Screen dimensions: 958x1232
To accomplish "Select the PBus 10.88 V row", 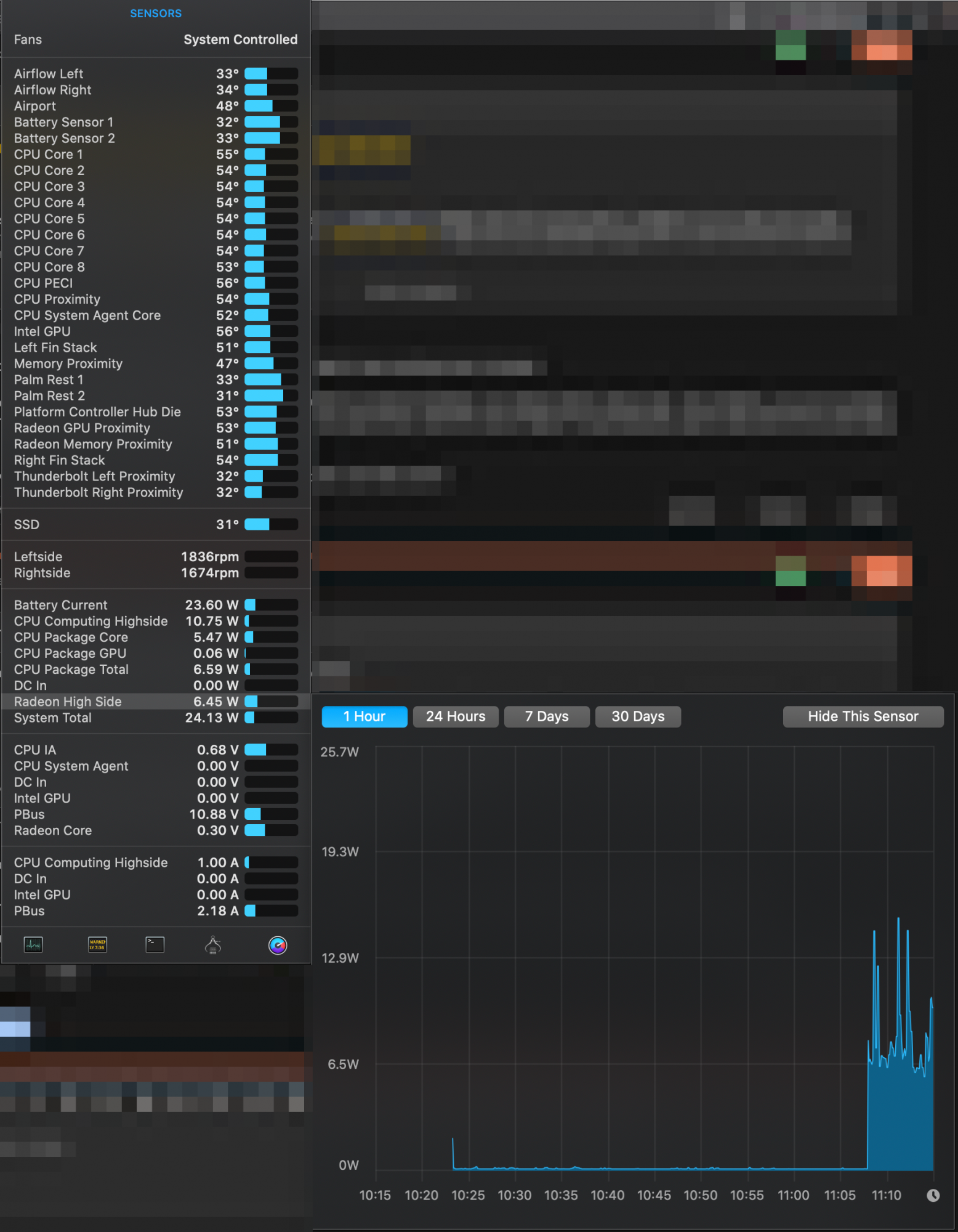I will pyautogui.click(x=156, y=814).
